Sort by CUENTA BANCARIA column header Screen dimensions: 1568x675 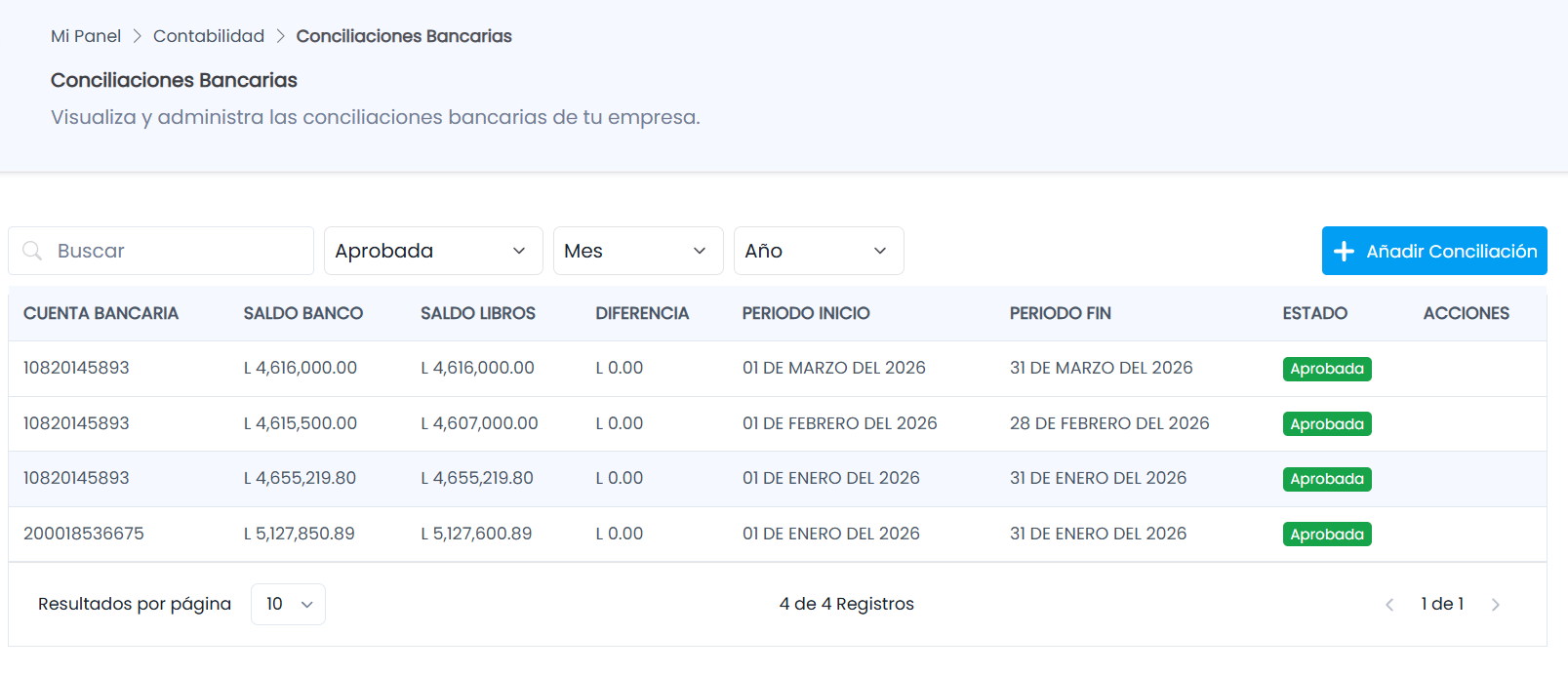101,313
